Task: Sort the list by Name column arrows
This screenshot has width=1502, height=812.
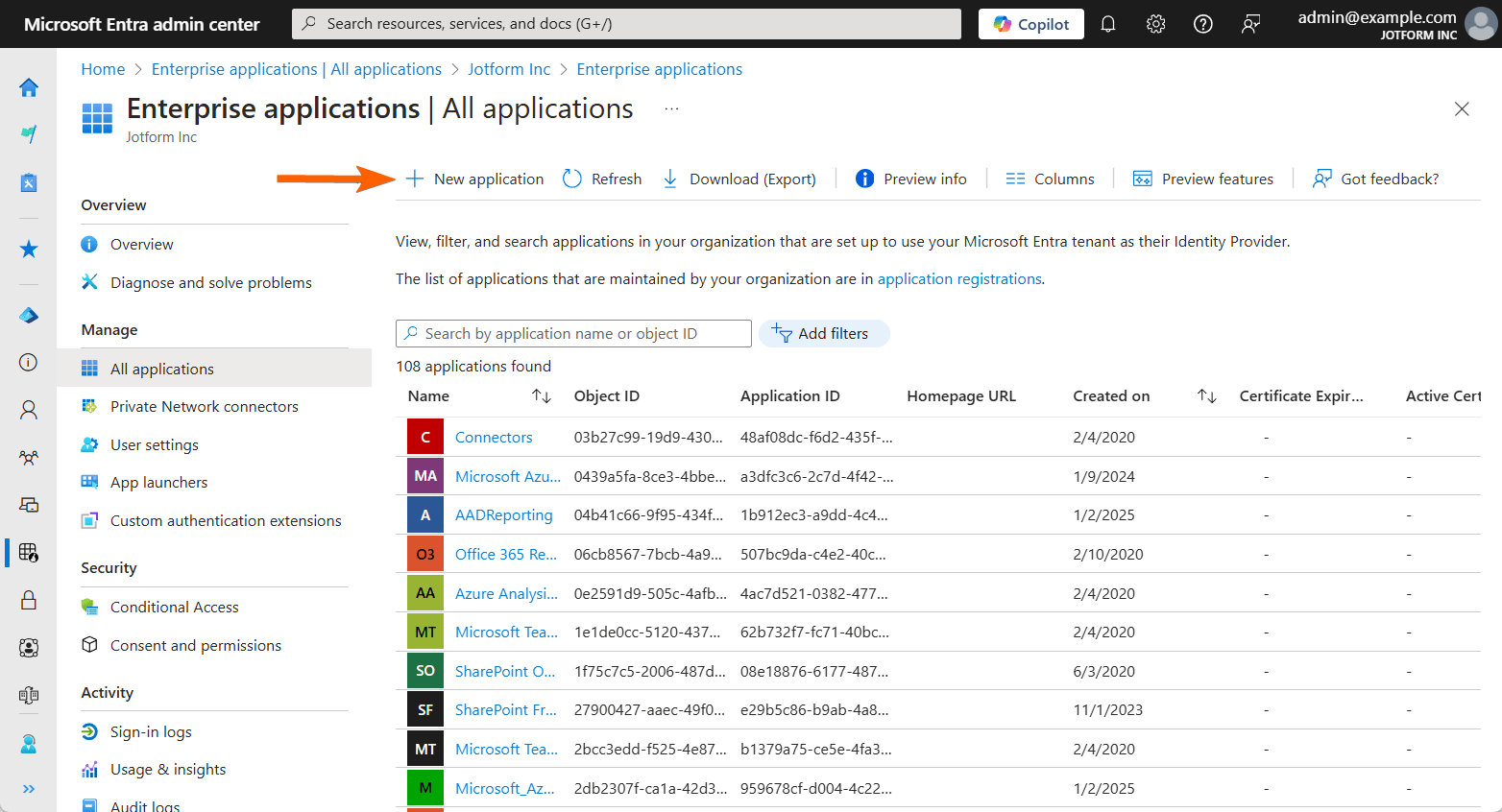Action: pos(542,396)
